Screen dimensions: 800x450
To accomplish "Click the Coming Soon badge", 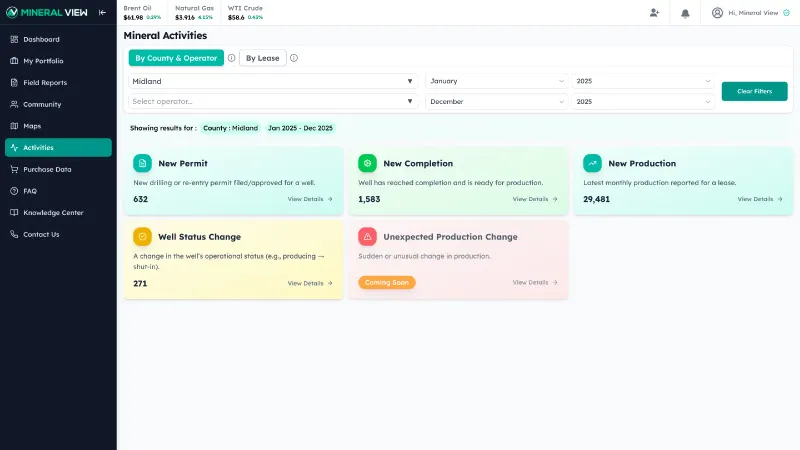I will point(387,282).
